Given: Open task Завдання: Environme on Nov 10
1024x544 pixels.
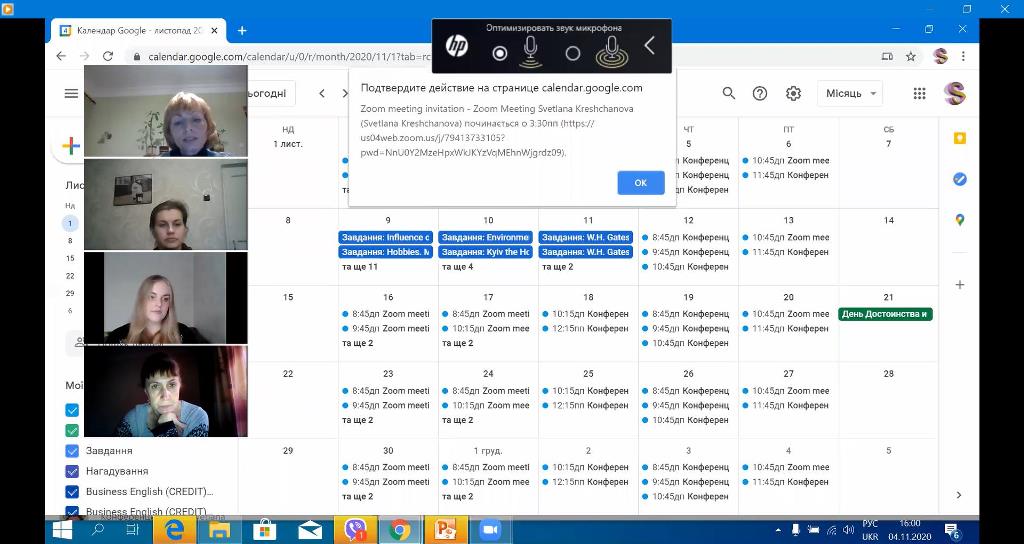Looking at the screenshot, I should point(485,237).
